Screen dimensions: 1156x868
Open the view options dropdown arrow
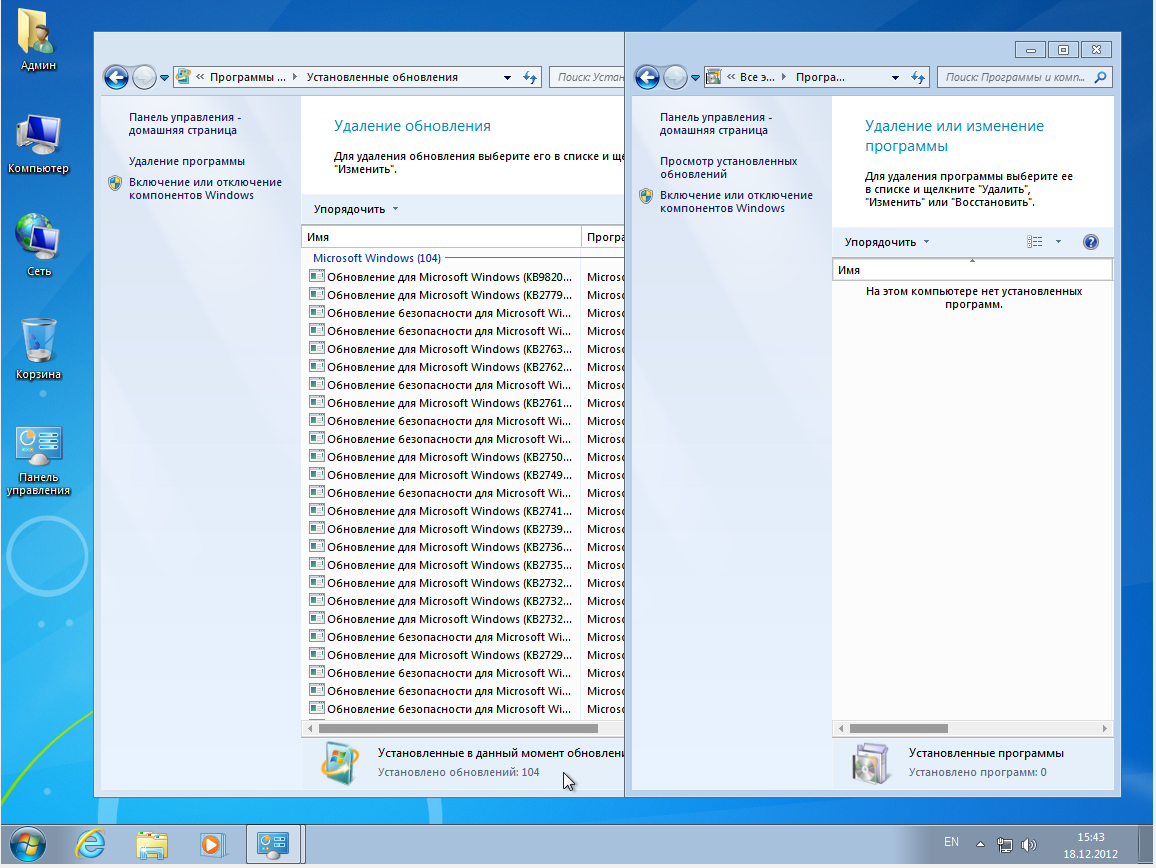click(1058, 242)
